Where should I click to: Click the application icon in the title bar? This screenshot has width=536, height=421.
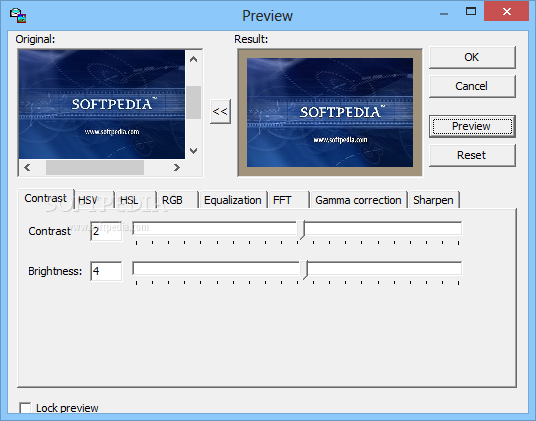tap(18, 15)
